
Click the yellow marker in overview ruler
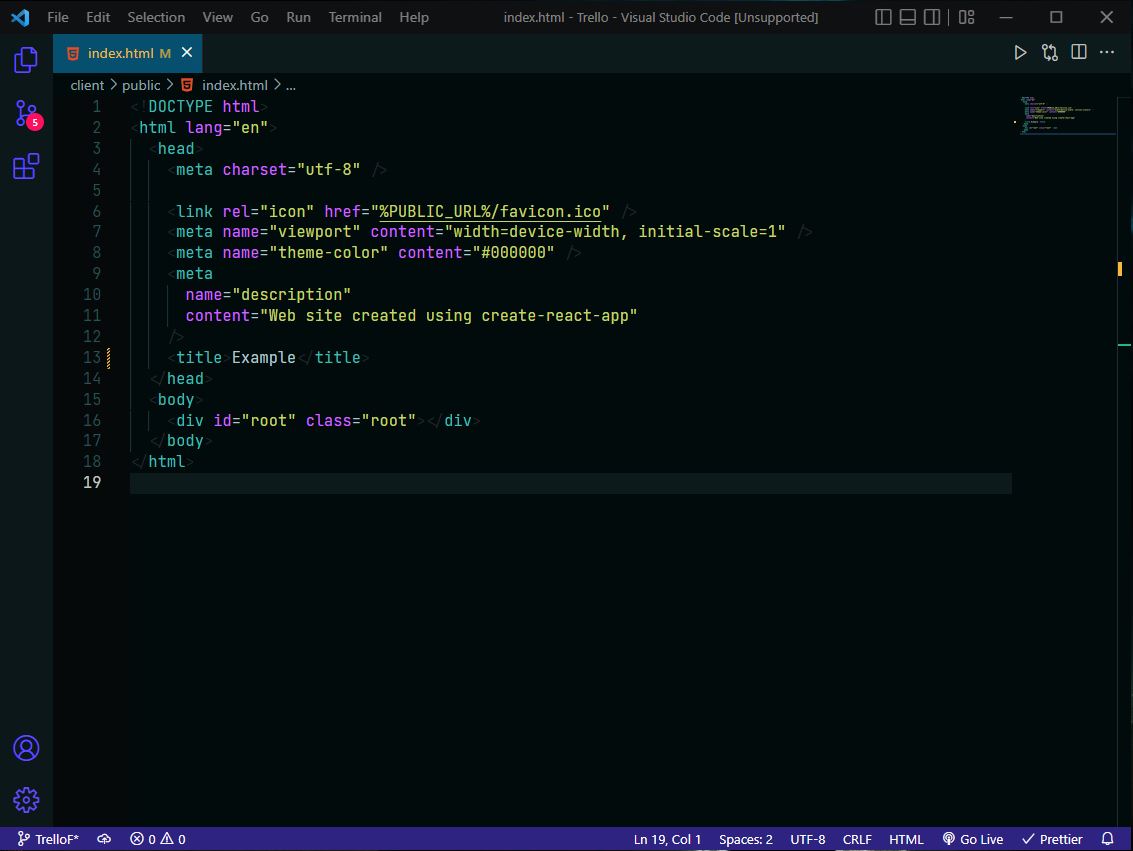[1120, 269]
